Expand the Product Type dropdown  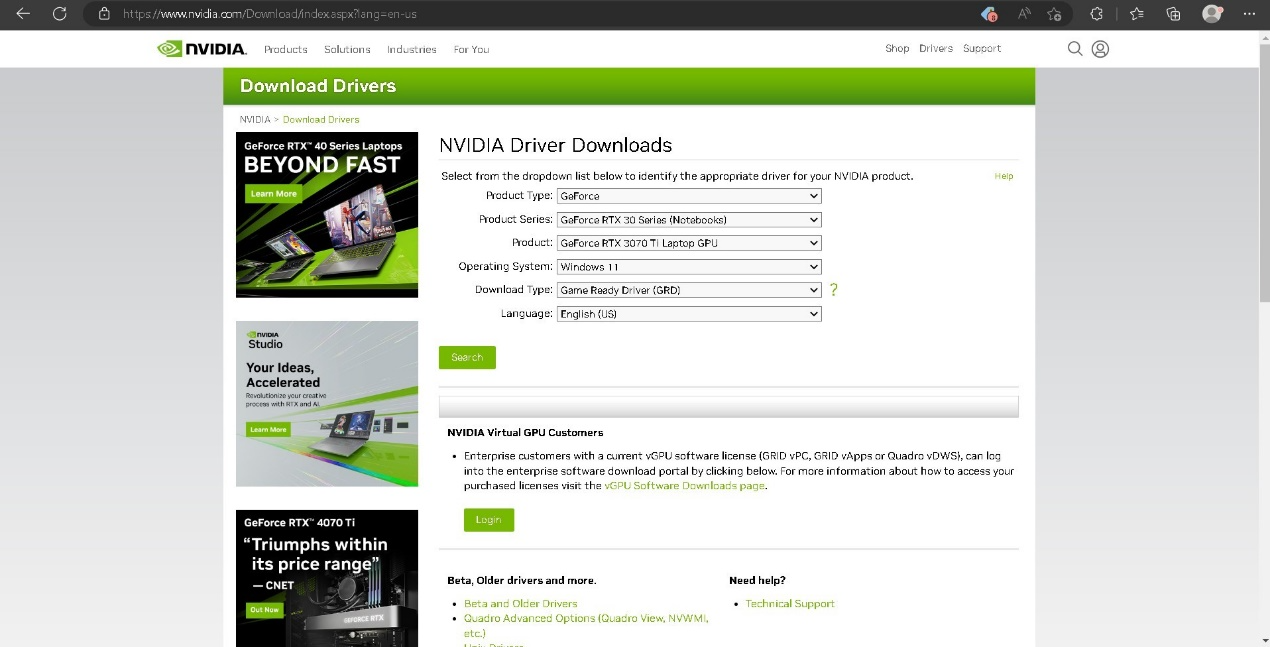click(x=689, y=196)
